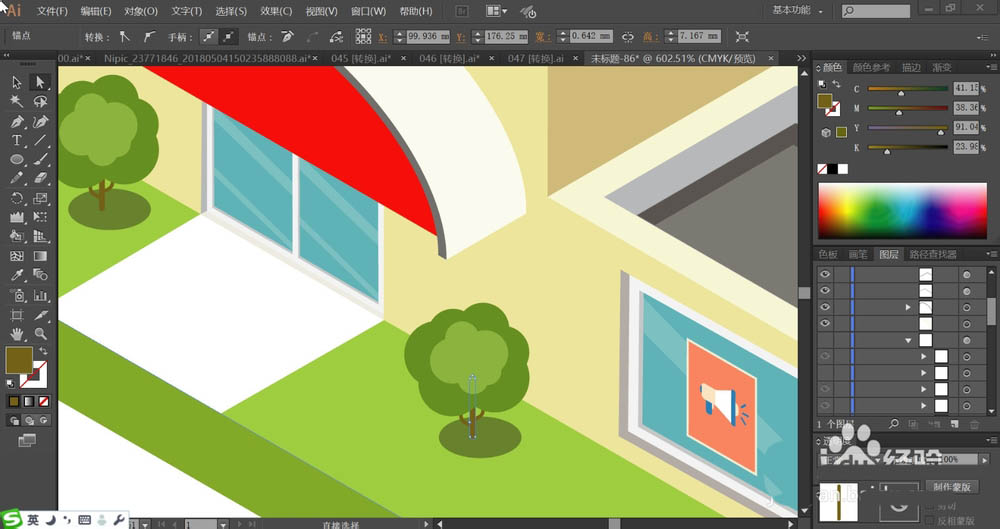The height and width of the screenshot is (529, 1000).
Task: Click the X coordinate input field
Action: (428, 36)
